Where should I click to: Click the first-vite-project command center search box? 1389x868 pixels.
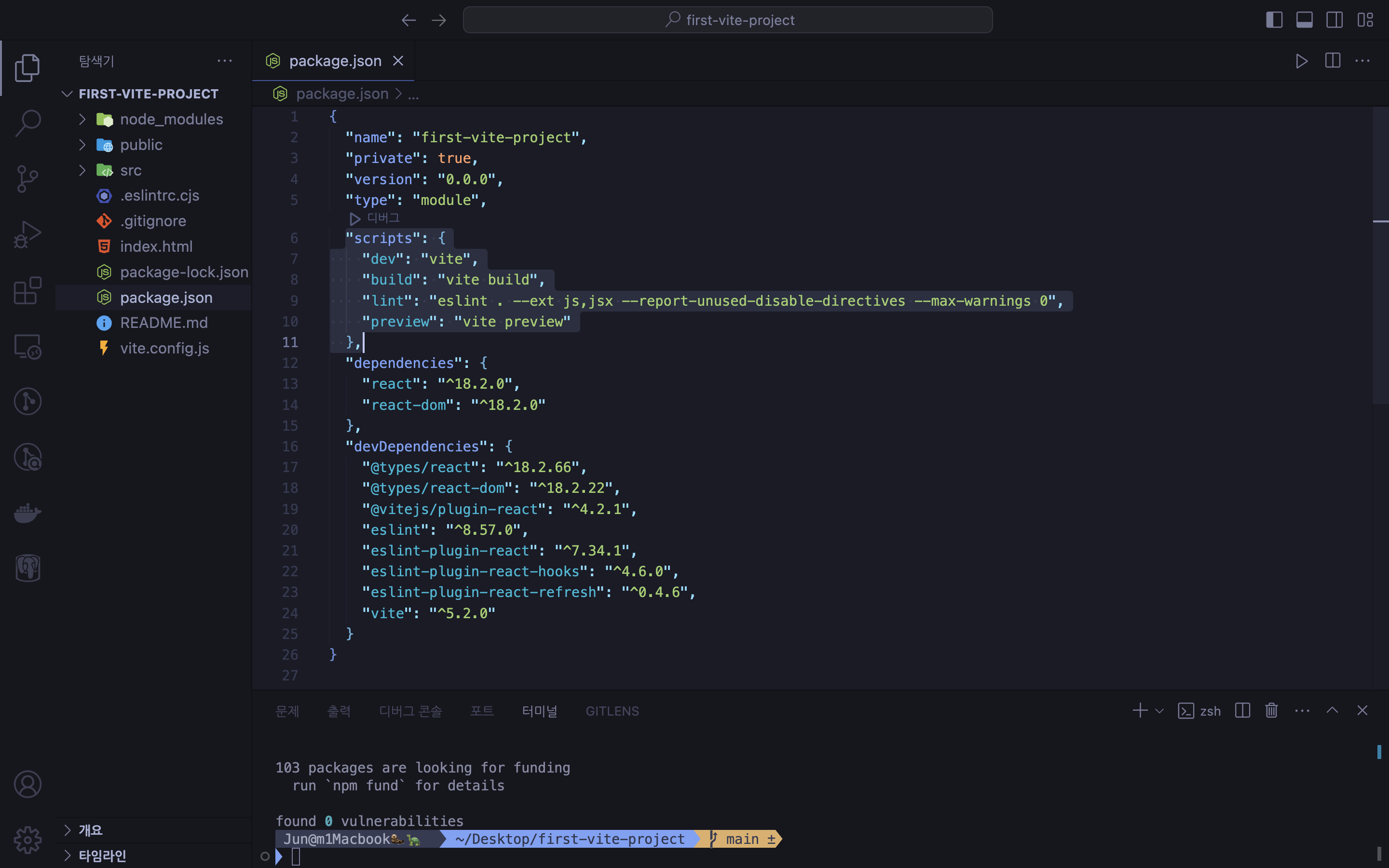point(727,20)
